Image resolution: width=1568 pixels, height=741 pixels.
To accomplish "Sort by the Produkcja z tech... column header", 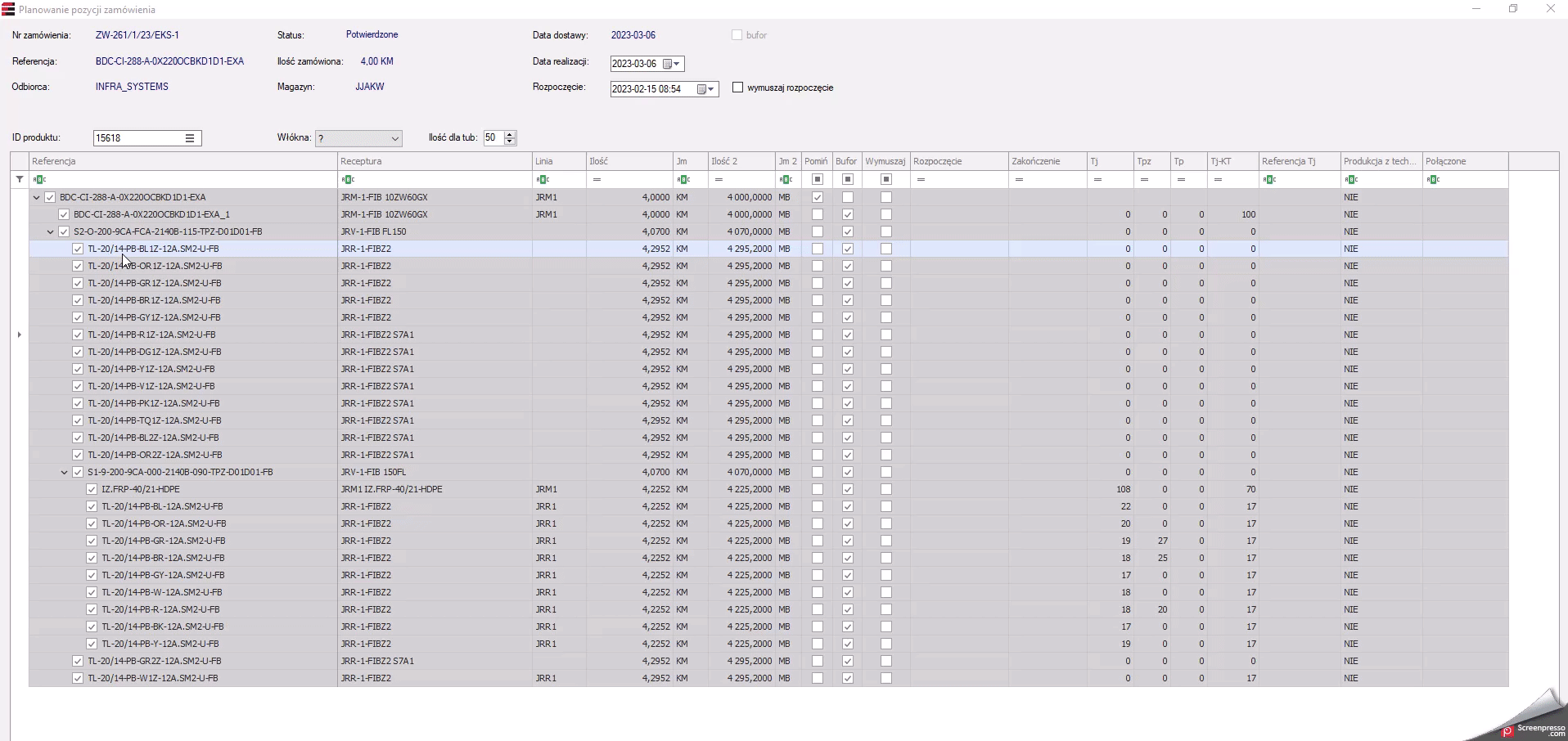I will click(x=1381, y=161).
